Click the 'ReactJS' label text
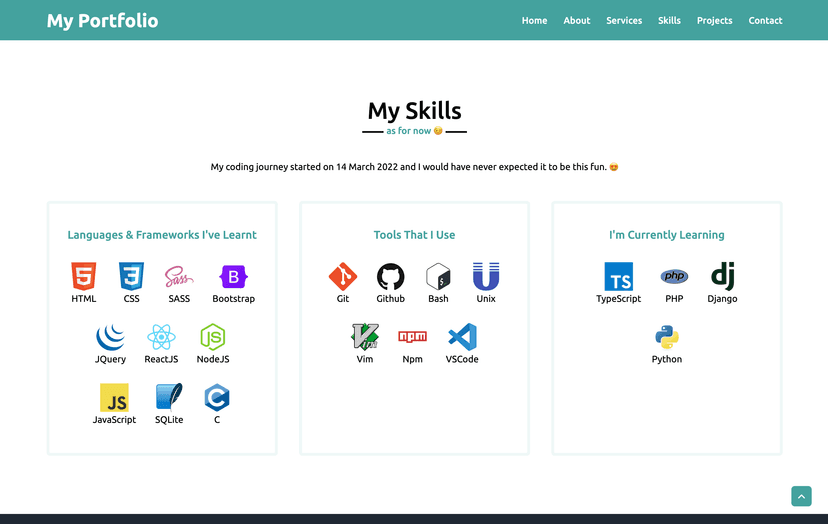Screen dimensions: 828x524 (x=161, y=359)
